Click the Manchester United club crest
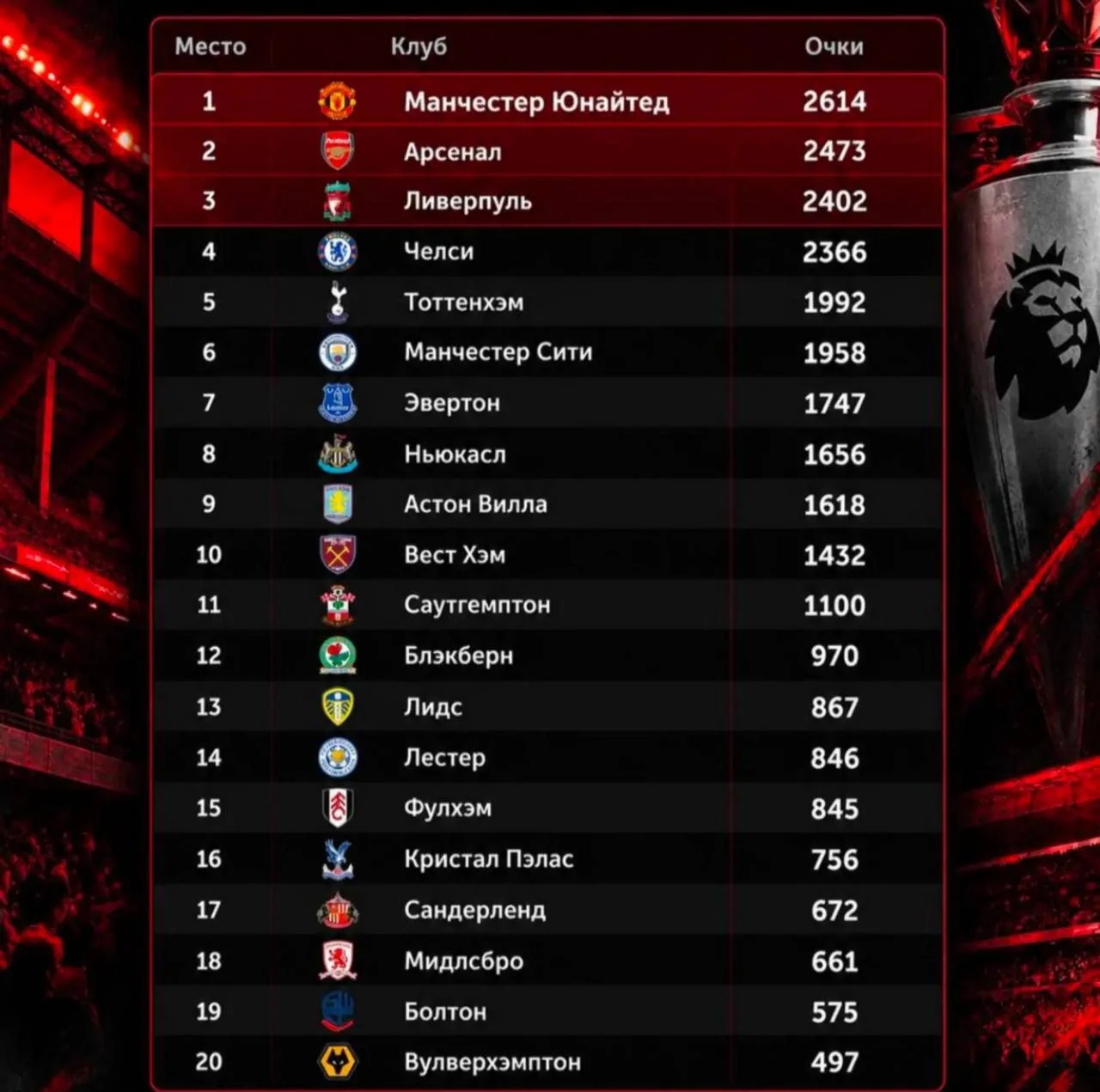Screen dimensions: 1100x1092 click(337, 101)
